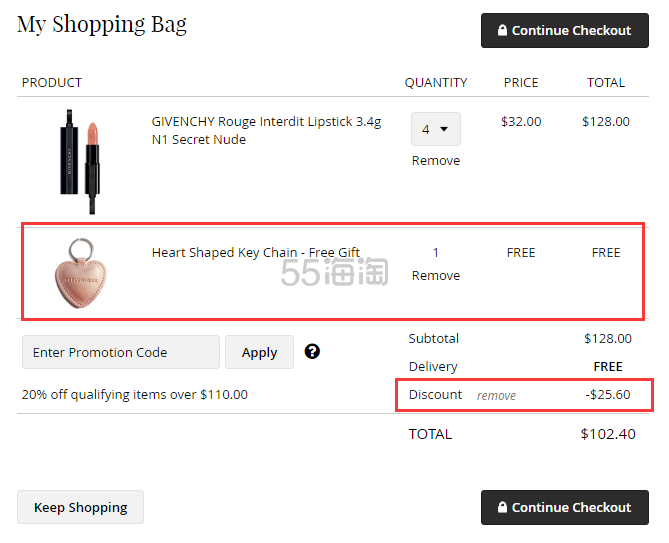Apply the promotion code with Apply button
Screen dimensions: 669x543
click(259, 352)
